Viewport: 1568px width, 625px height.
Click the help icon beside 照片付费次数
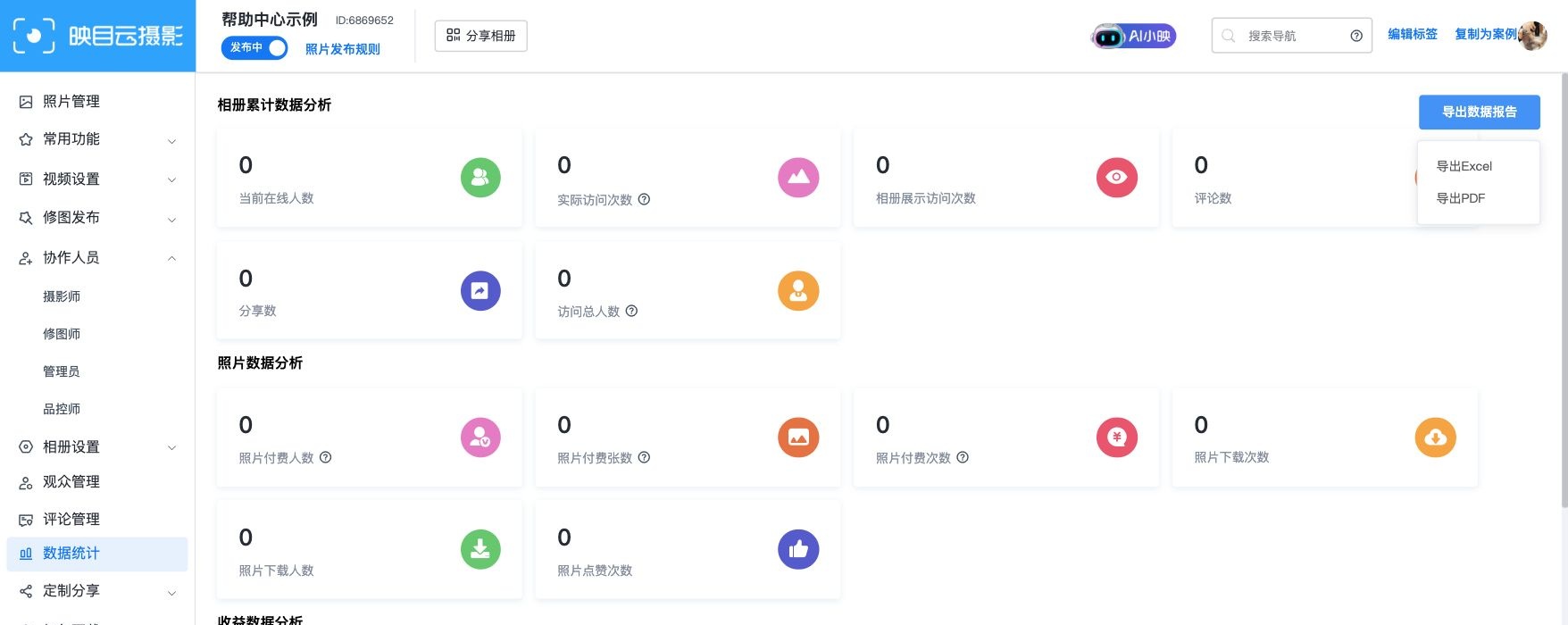pyautogui.click(x=962, y=457)
